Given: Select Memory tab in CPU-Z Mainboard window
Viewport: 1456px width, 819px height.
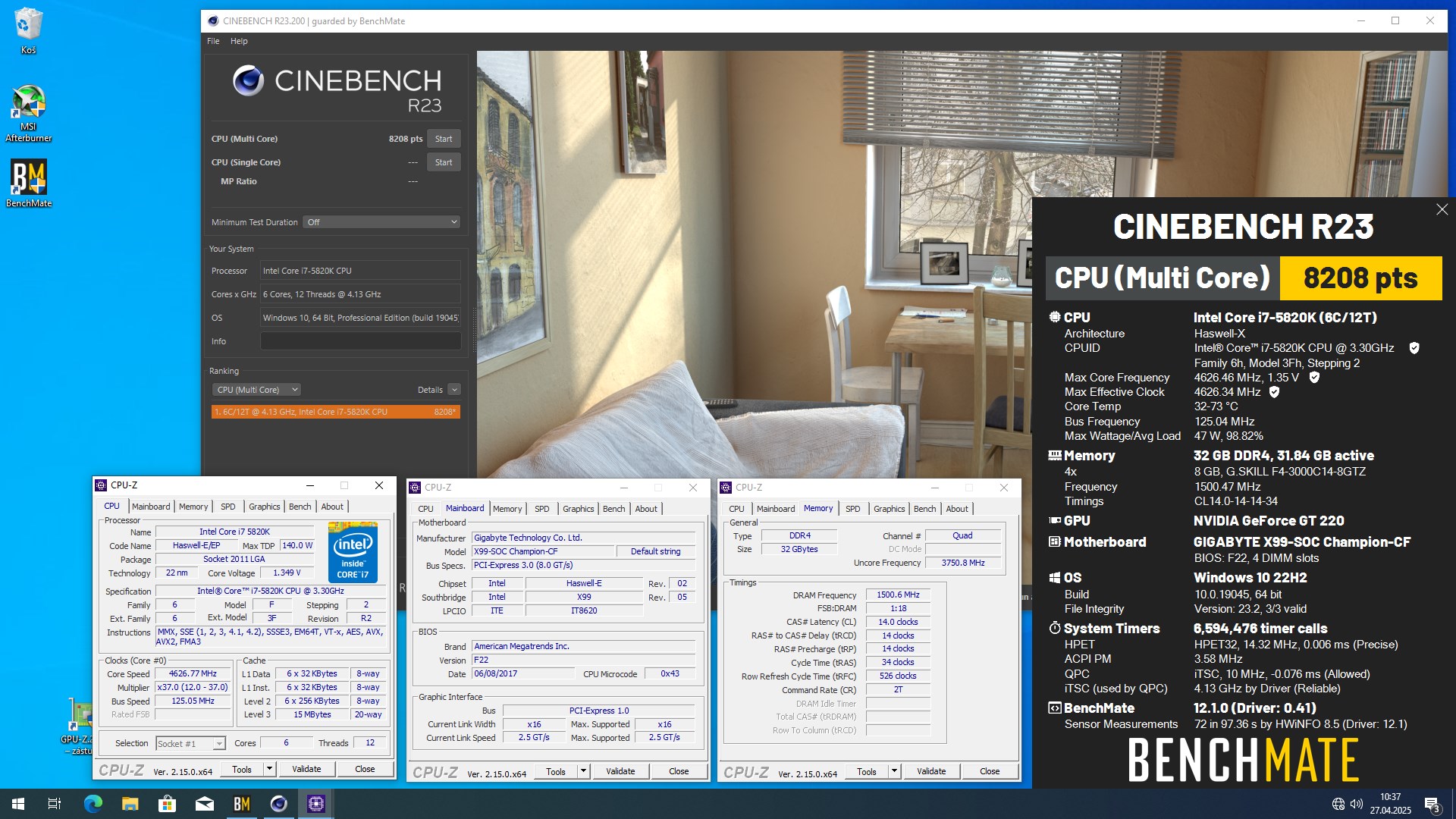Looking at the screenshot, I should pos(507,509).
